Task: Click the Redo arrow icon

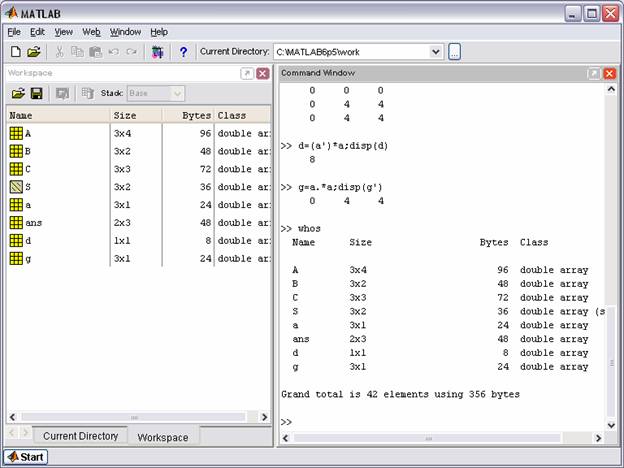Action: tap(131, 52)
